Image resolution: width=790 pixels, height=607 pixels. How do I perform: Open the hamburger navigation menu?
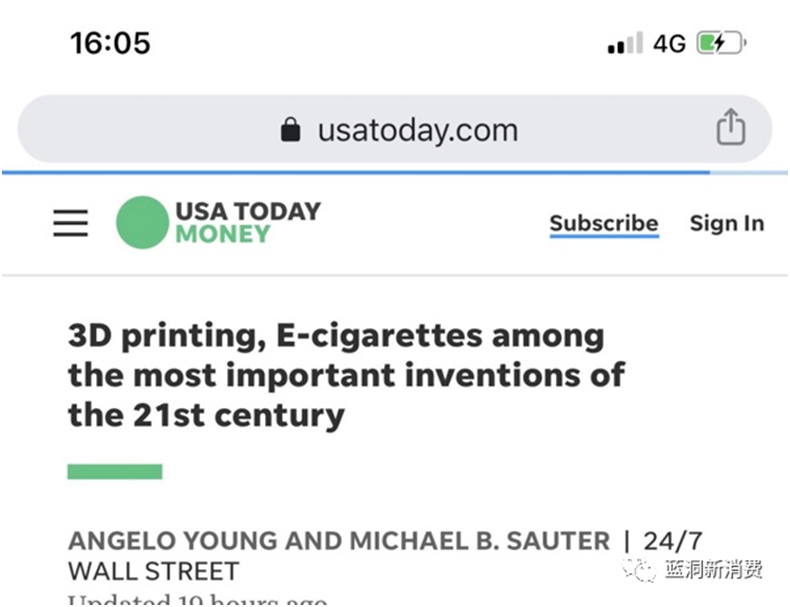[x=71, y=223]
